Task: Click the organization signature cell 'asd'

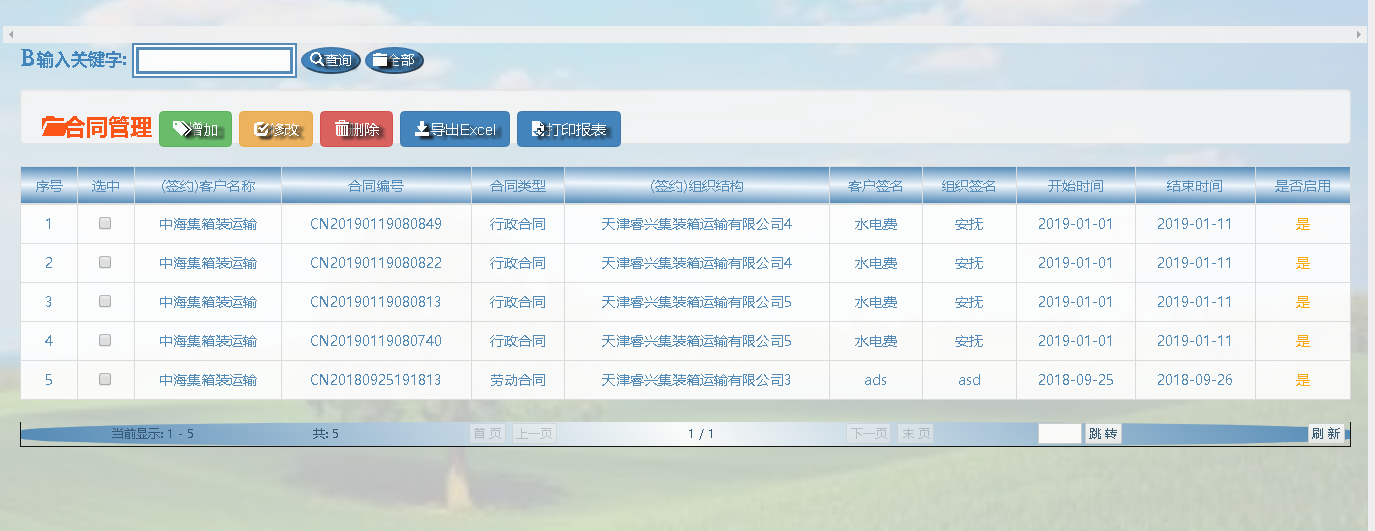Action: point(969,379)
